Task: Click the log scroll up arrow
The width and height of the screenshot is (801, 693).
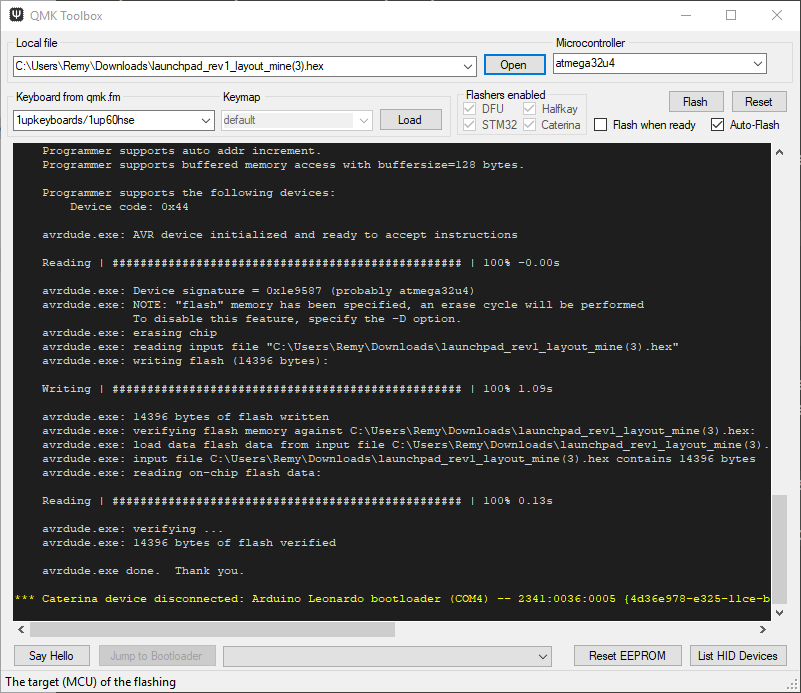Action: click(x=780, y=152)
